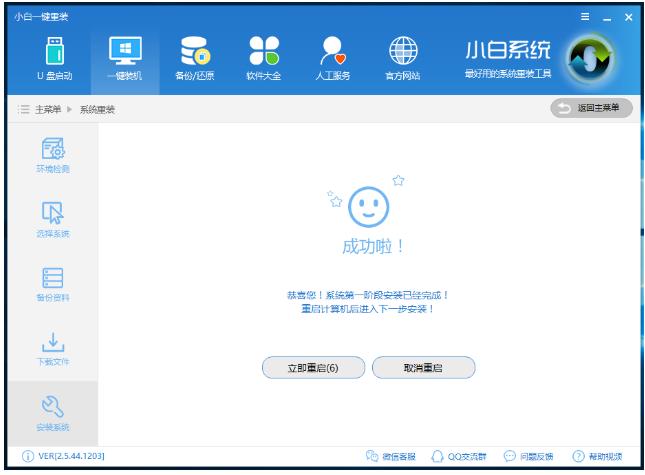Minimize the 小白一键重装 window
Image resolution: width=645 pixels, height=475 pixels.
point(607,18)
